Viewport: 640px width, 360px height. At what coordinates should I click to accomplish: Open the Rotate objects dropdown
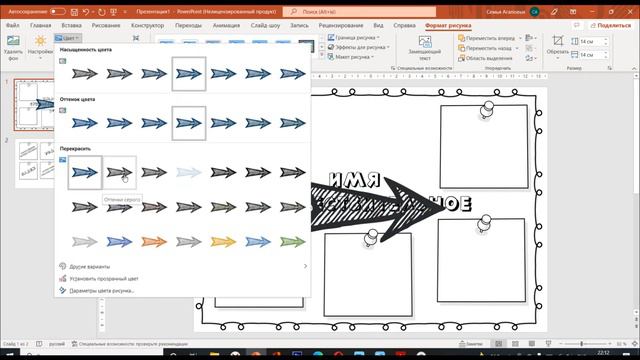point(531,58)
